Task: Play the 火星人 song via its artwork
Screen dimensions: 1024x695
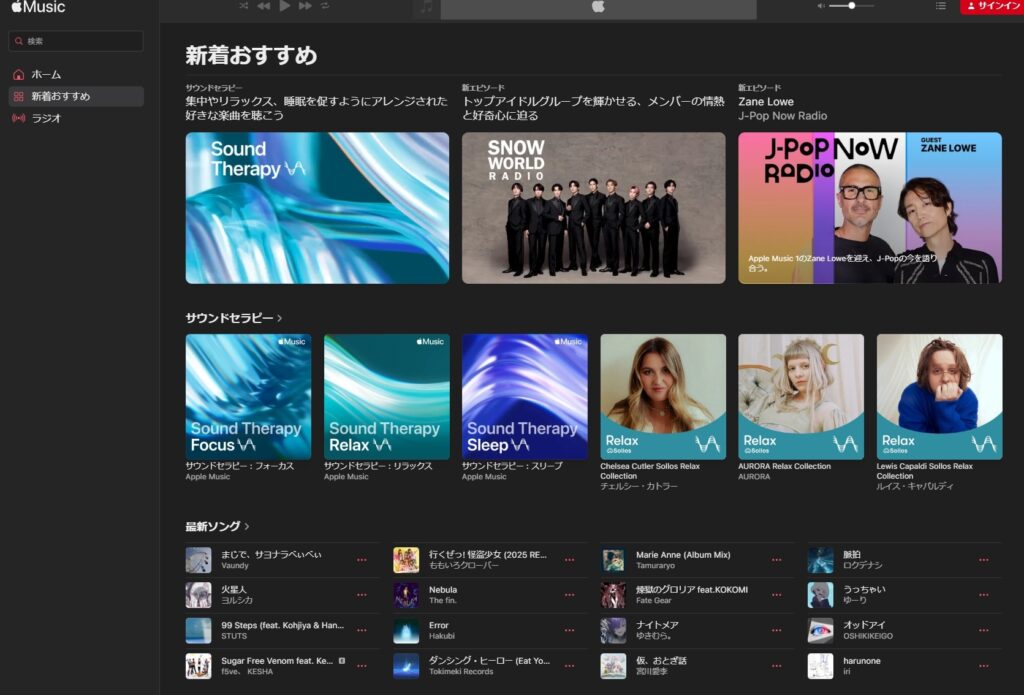Action: (x=199, y=595)
